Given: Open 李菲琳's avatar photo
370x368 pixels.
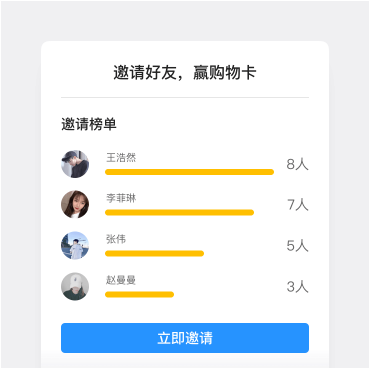Looking at the screenshot, I should pyautogui.click(x=75, y=204).
